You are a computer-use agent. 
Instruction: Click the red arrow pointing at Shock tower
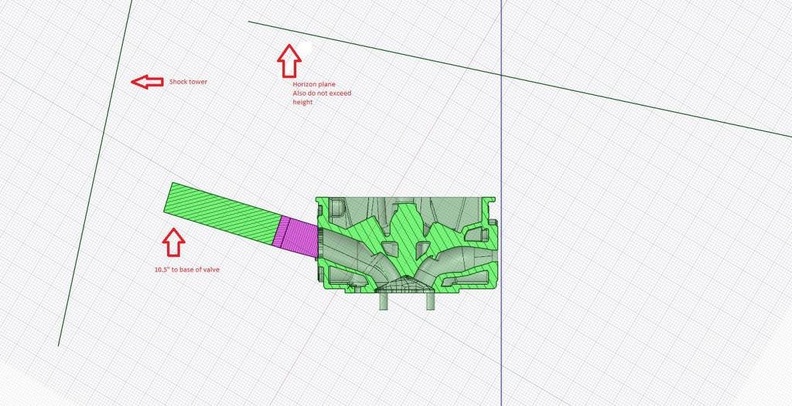tap(147, 82)
